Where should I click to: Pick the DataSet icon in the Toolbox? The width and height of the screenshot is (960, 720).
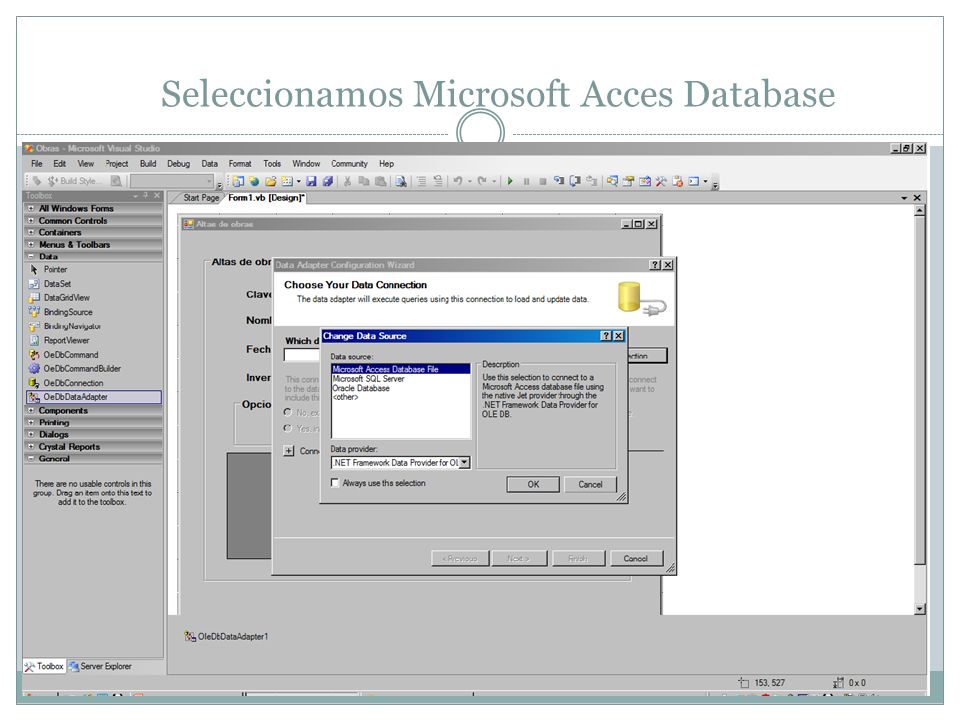pyautogui.click(x=34, y=284)
